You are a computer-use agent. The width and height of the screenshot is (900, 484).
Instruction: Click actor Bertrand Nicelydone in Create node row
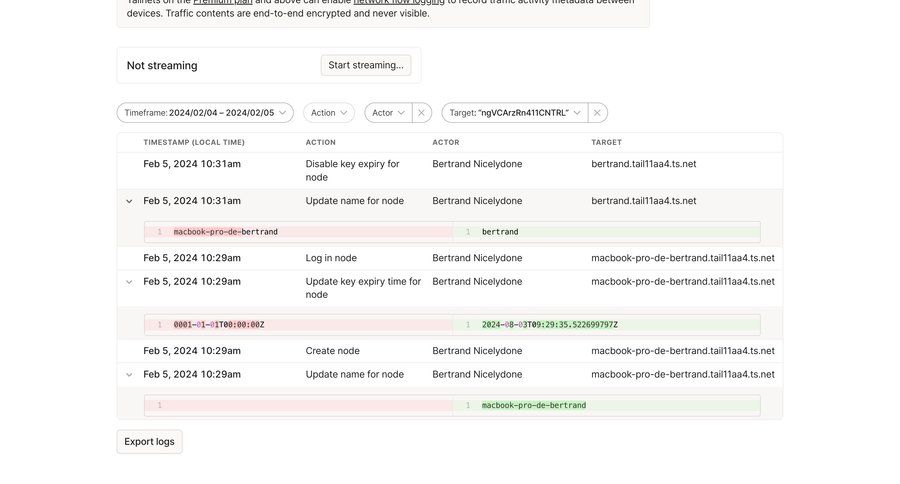[477, 351]
